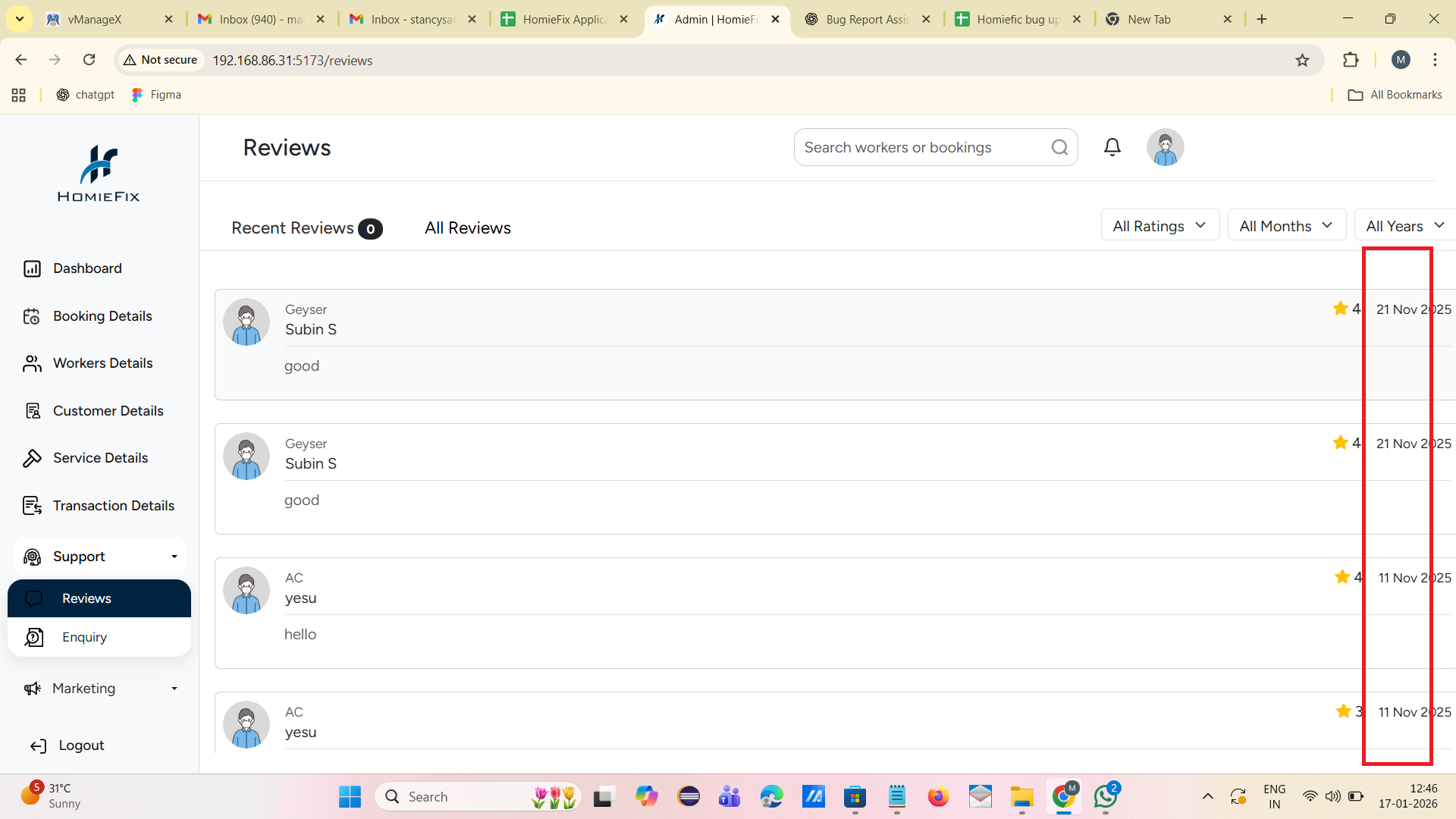Open Service Details section

click(x=100, y=458)
